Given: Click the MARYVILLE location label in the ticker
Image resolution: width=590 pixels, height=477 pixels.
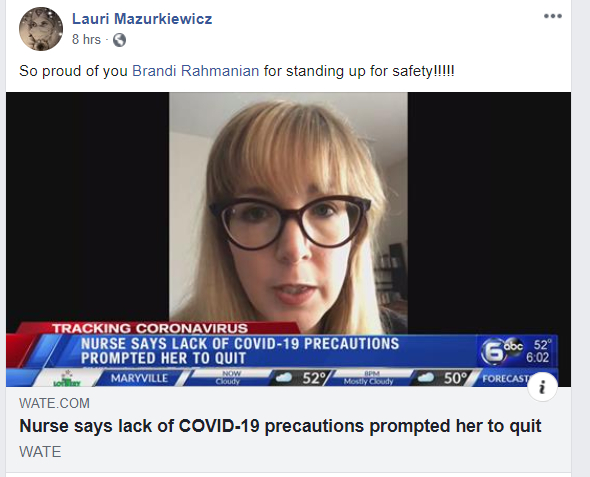Looking at the screenshot, I should pos(139,378).
